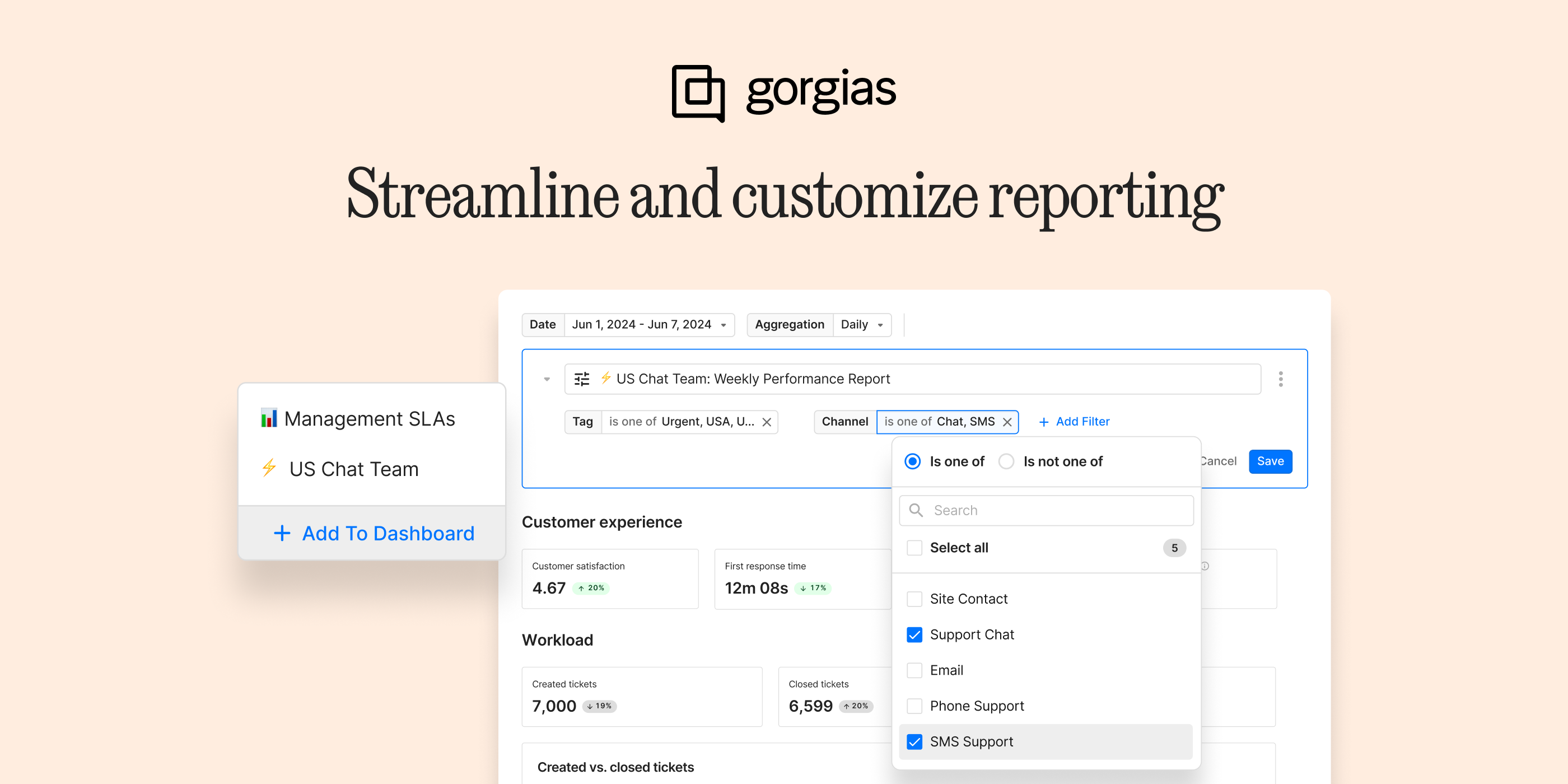
Task: Click the Search input field in dropdown
Action: click(x=1044, y=511)
